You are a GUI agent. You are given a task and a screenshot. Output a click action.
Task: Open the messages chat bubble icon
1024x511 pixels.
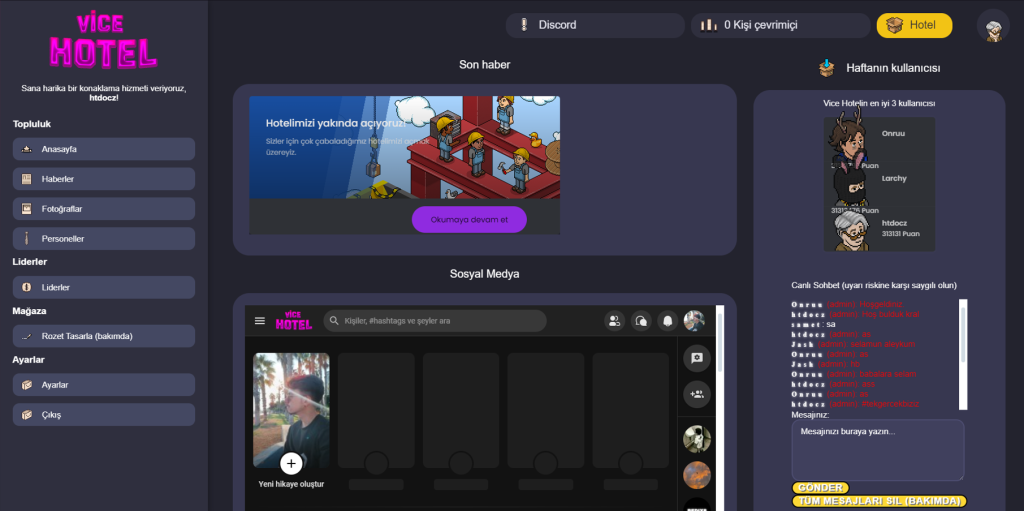point(641,321)
